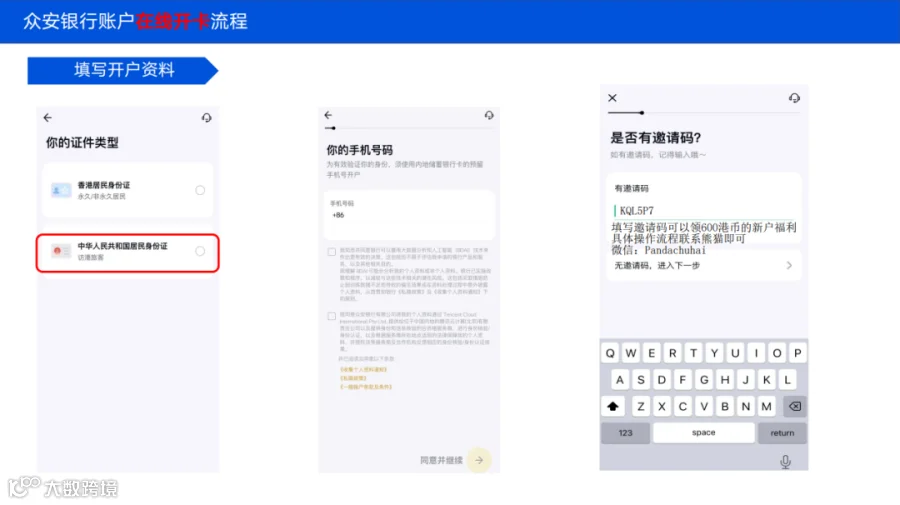
Task: Tap the L key on keyboard
Action: [788, 380]
